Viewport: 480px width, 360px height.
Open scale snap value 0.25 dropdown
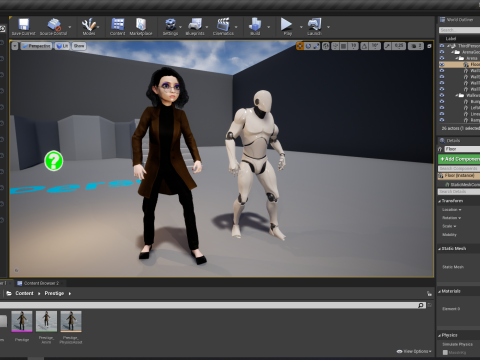coord(399,46)
